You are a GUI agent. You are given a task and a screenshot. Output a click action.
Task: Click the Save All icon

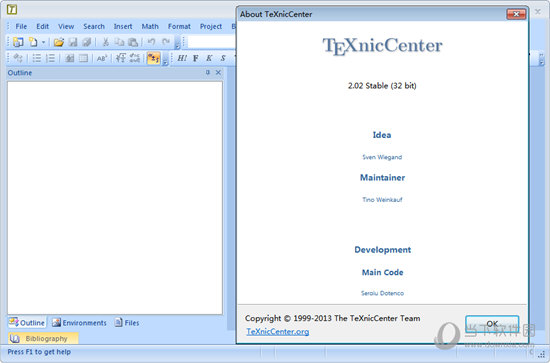(x=86, y=42)
